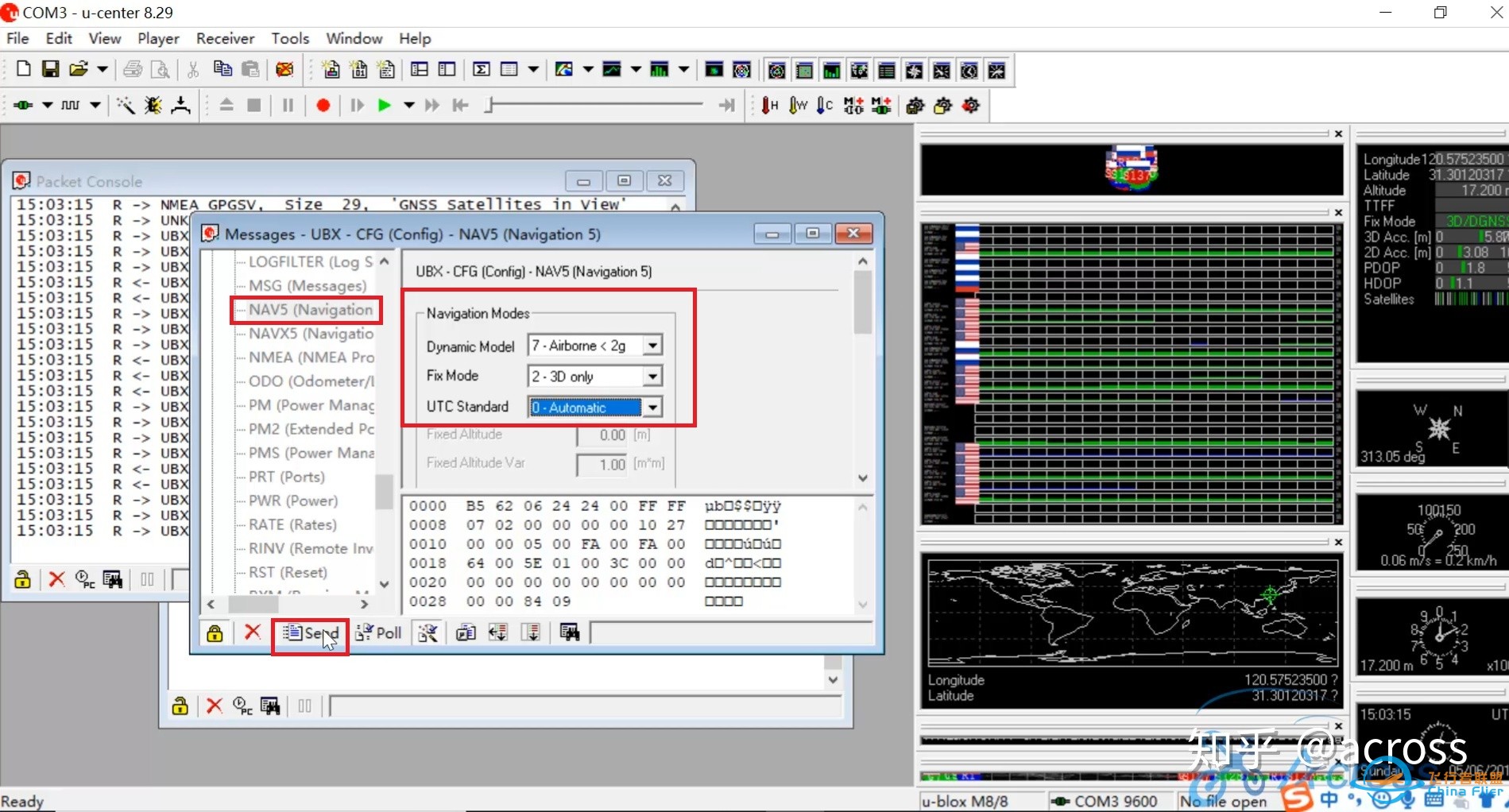Select MSG (Messages) in the tree
The image size is (1509, 812).
[x=308, y=286]
